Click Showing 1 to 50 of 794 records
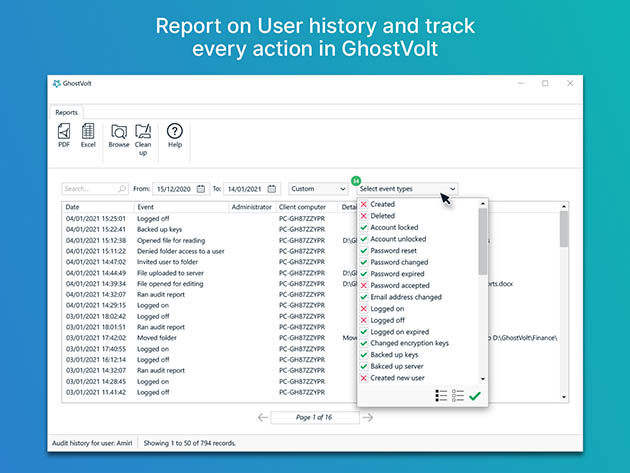 click(190, 443)
